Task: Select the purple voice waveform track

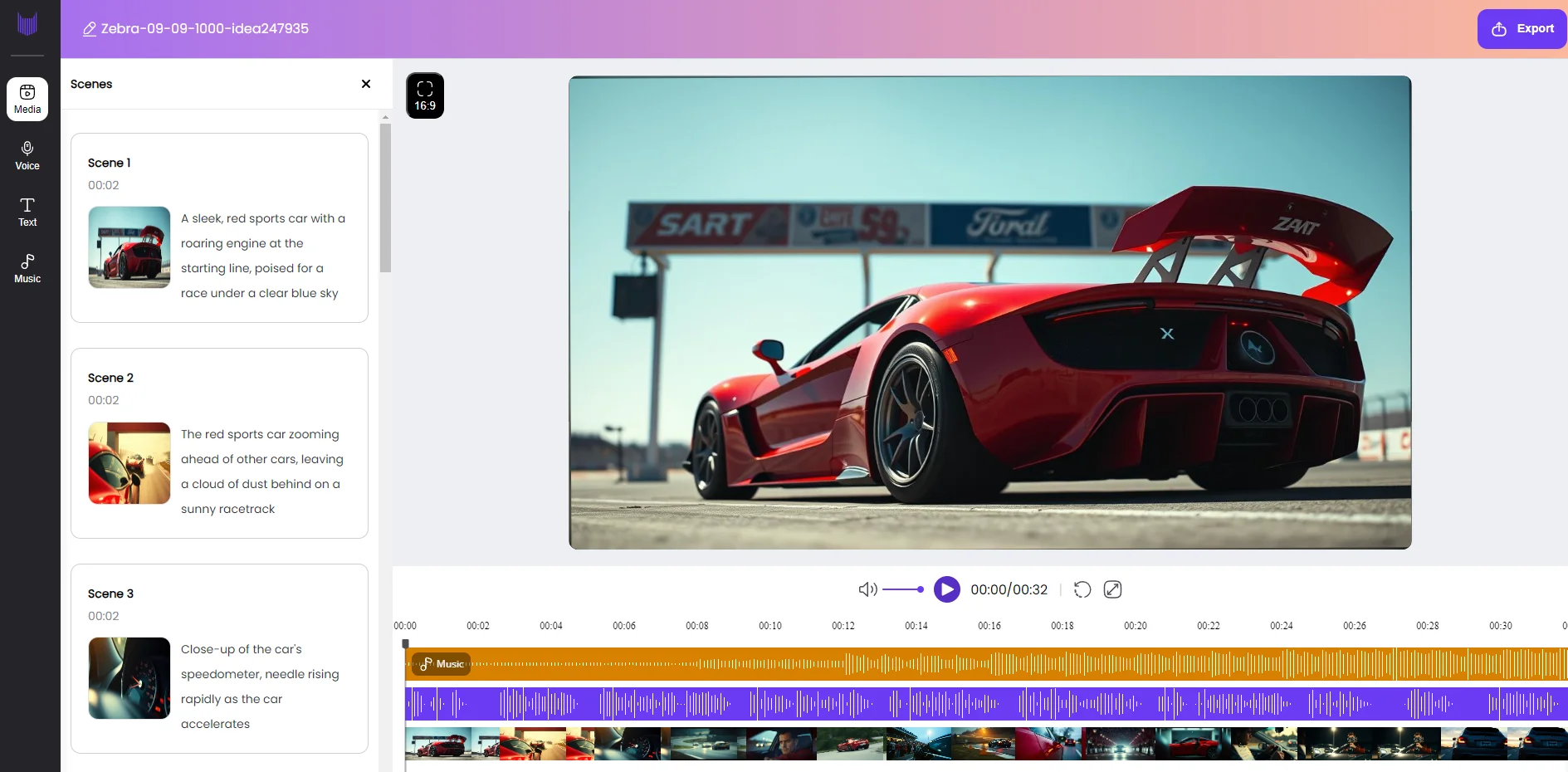Action: pos(986,704)
